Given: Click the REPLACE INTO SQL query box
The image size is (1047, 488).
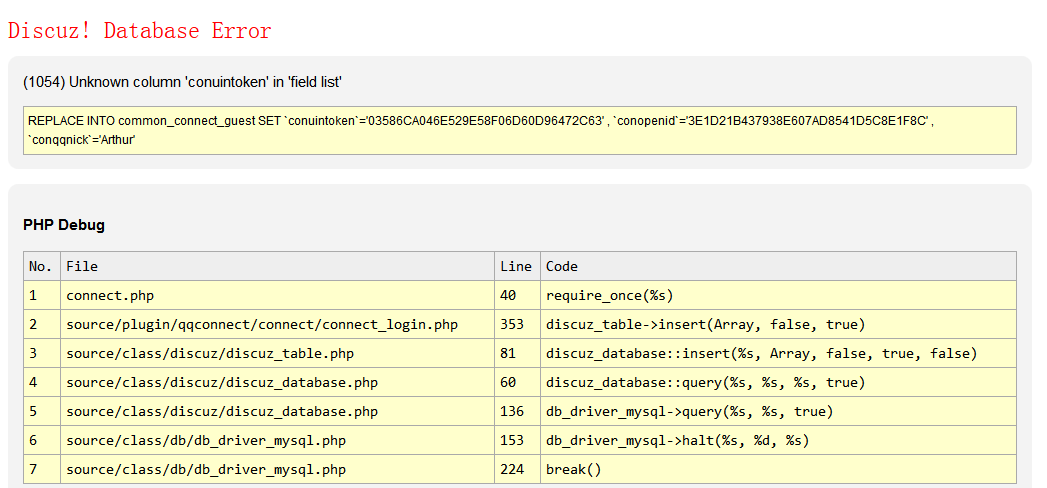Looking at the screenshot, I should (519, 130).
